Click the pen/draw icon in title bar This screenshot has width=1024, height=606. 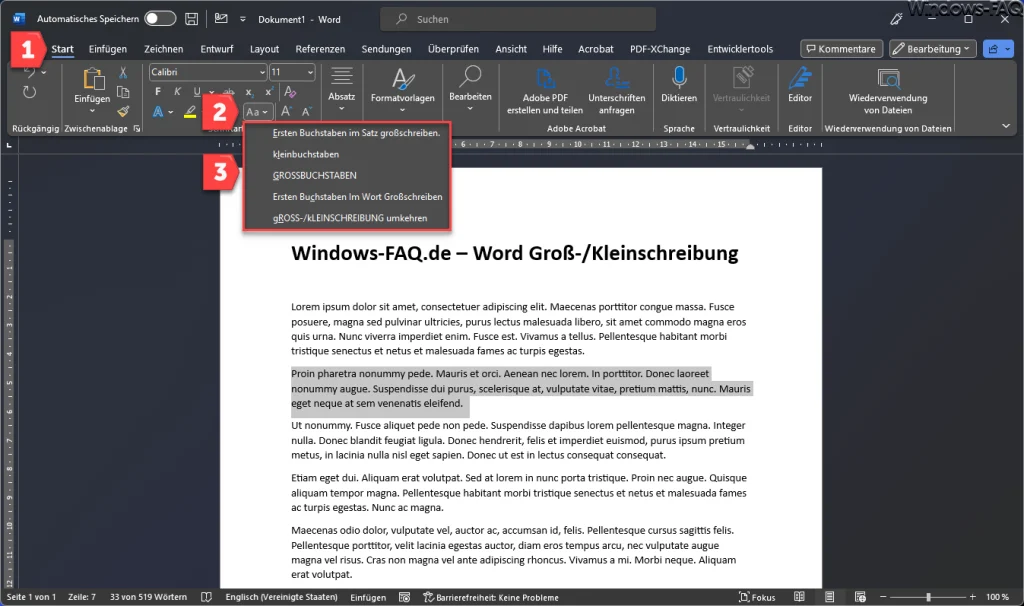pyautogui.click(x=897, y=19)
